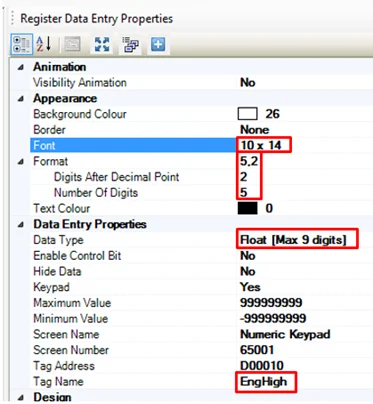Select the Hide Data label
Screen dimensions: 373x404
[57, 271]
